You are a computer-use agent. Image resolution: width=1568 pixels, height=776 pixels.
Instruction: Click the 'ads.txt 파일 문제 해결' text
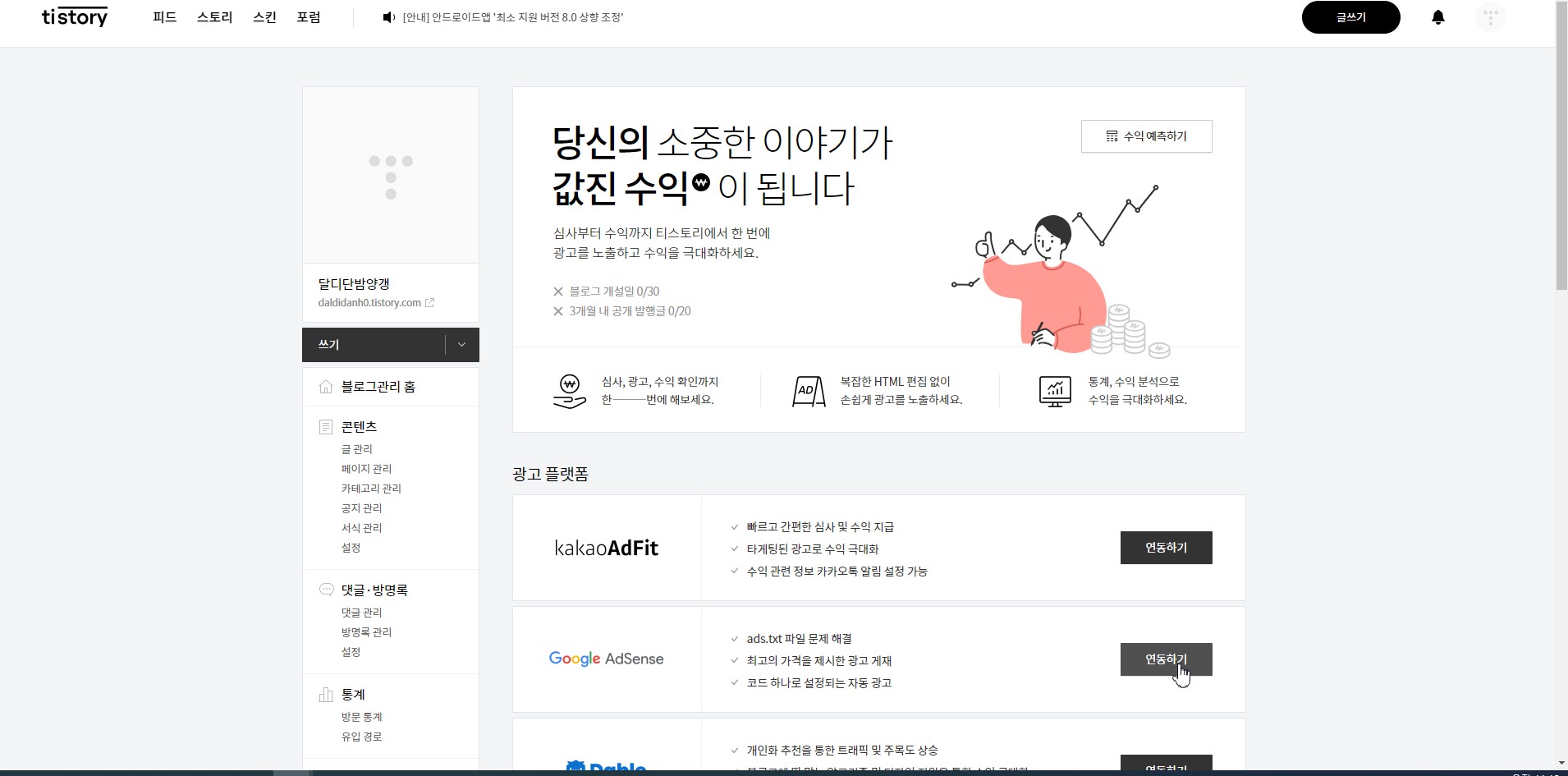799,639
